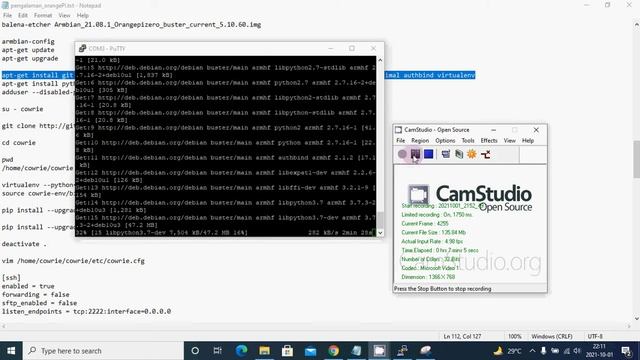Click the line 'apt-get update' in Notepad
This screenshot has height=360, width=640.
point(28,50)
